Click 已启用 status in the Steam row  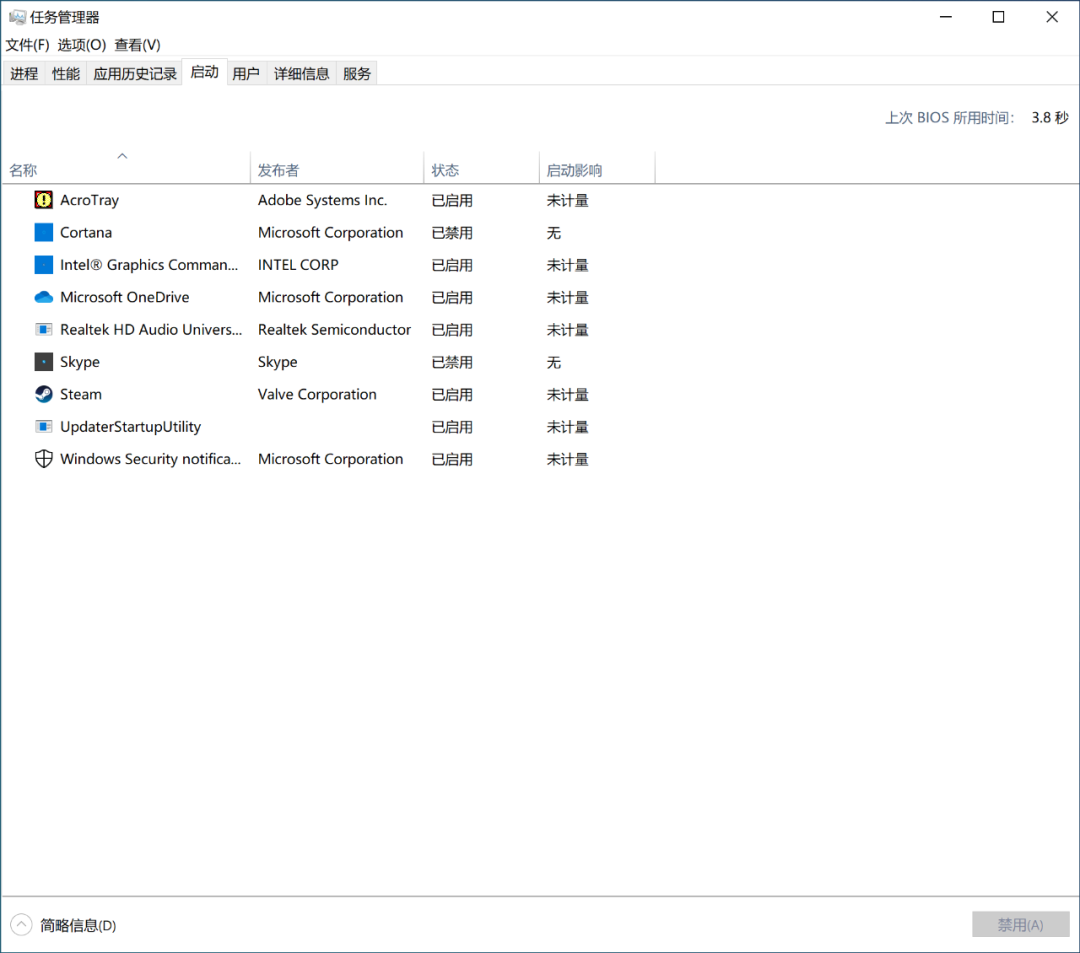[x=452, y=395]
